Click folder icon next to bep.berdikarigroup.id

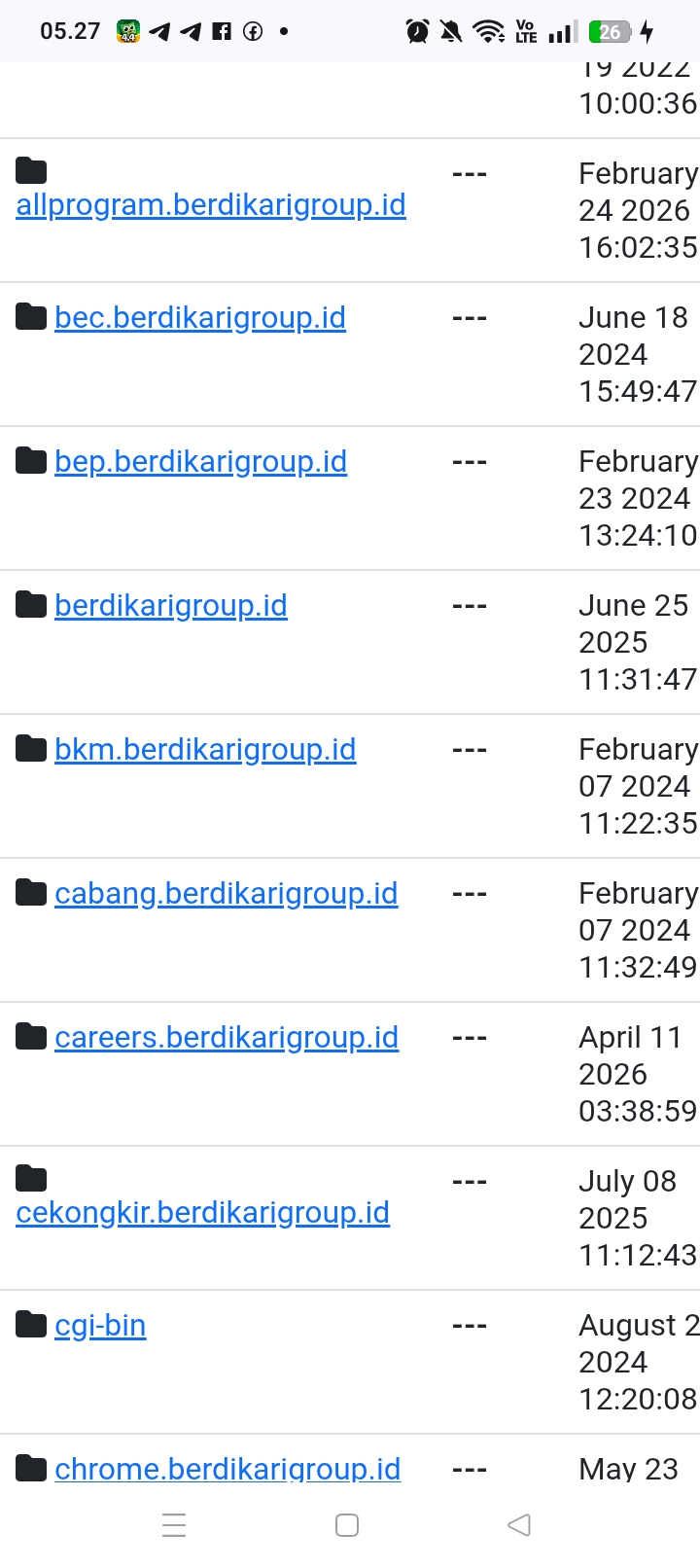[31, 461]
